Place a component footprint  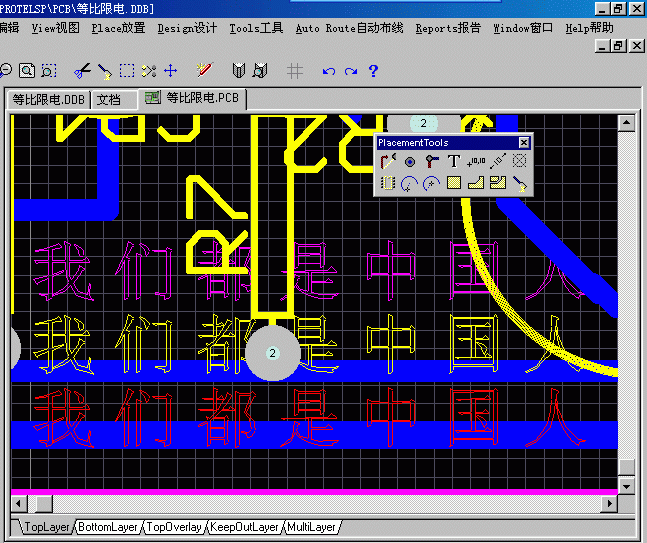click(x=388, y=183)
